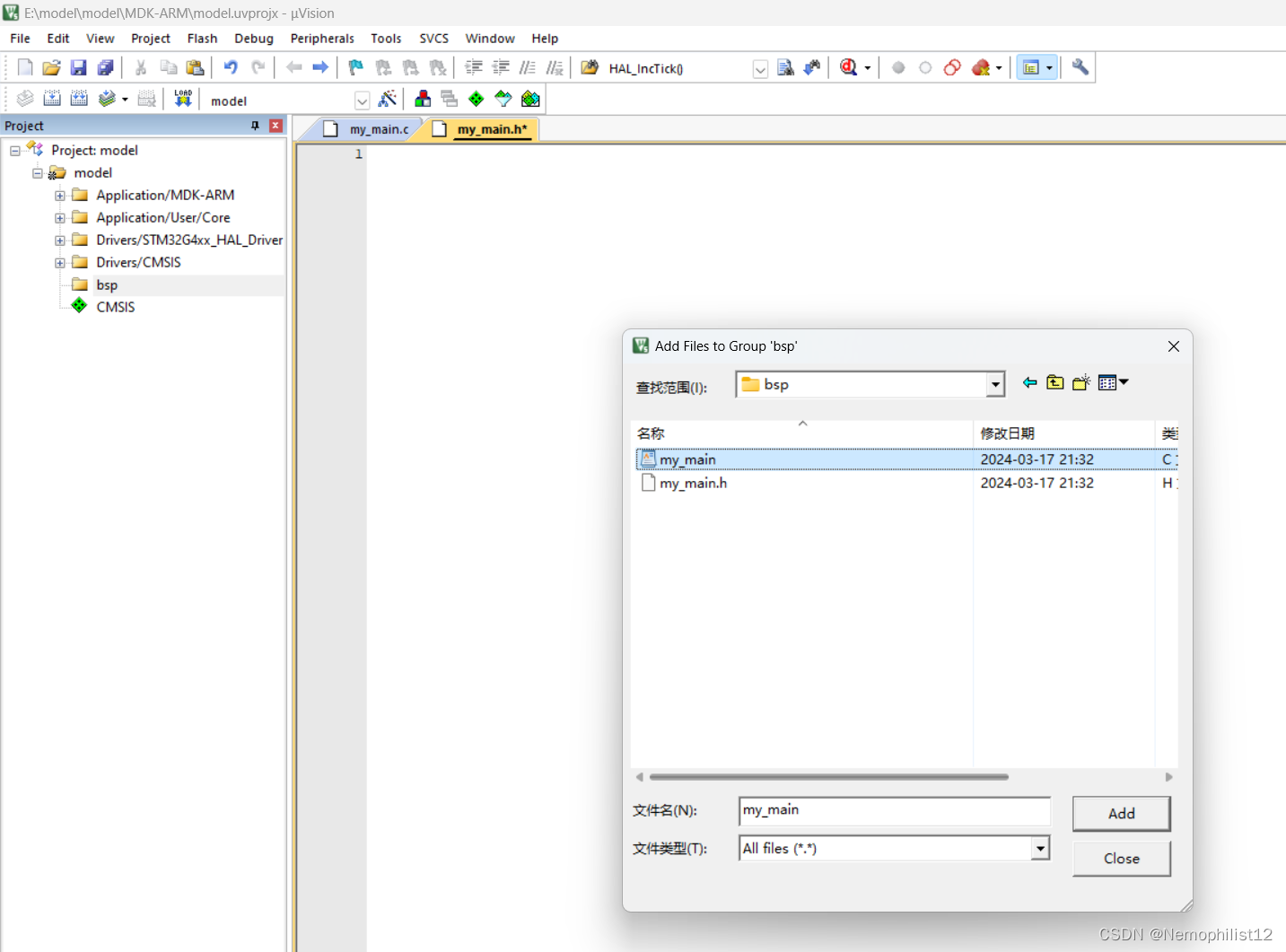
Task: Open the bsp look-in folder dropdown
Action: (x=995, y=385)
